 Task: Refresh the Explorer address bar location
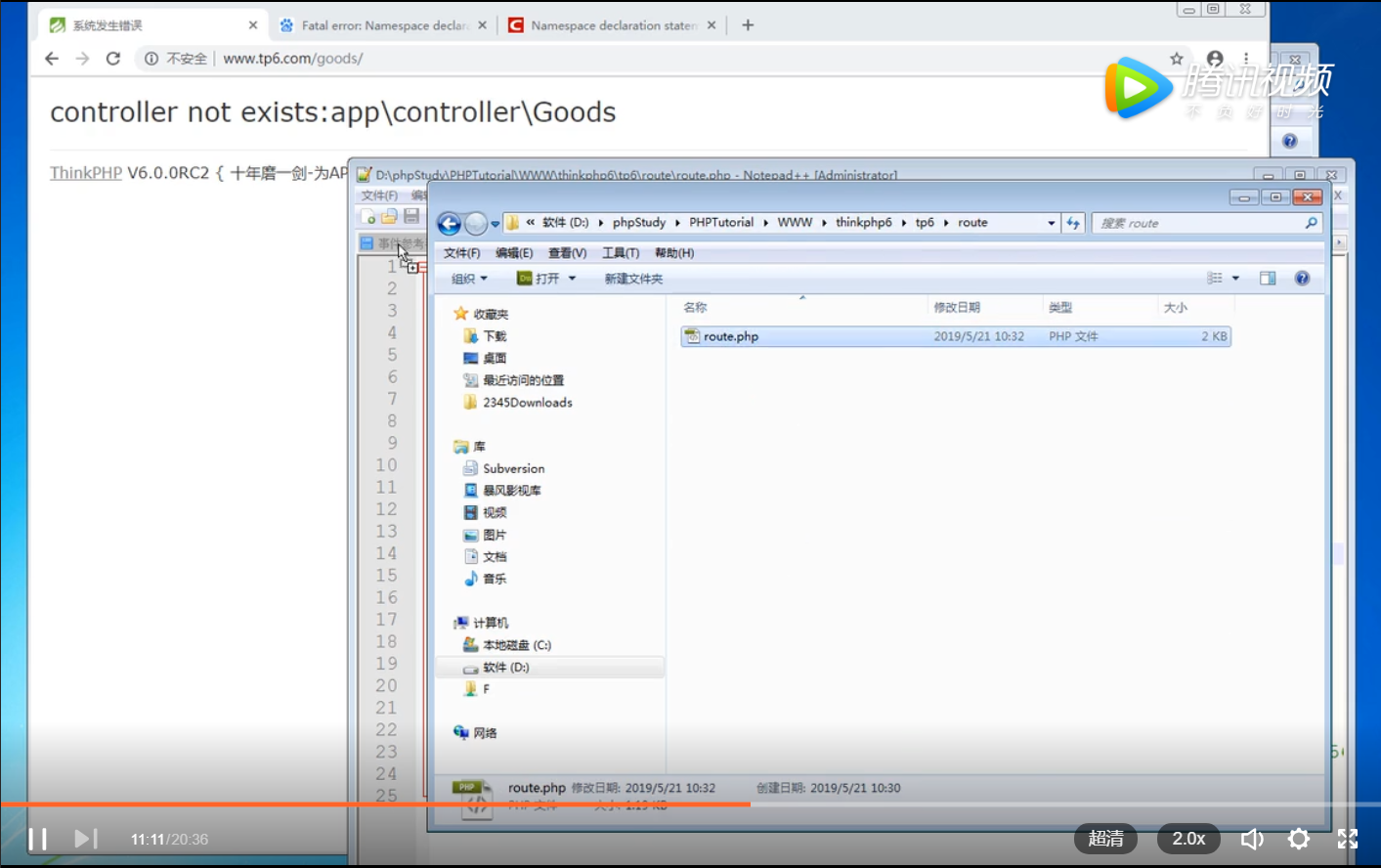(1073, 223)
